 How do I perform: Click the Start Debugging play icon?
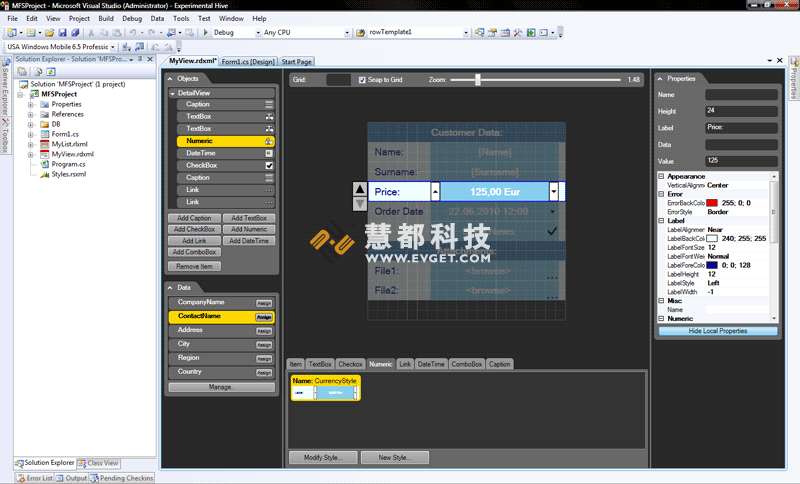click(x=205, y=32)
